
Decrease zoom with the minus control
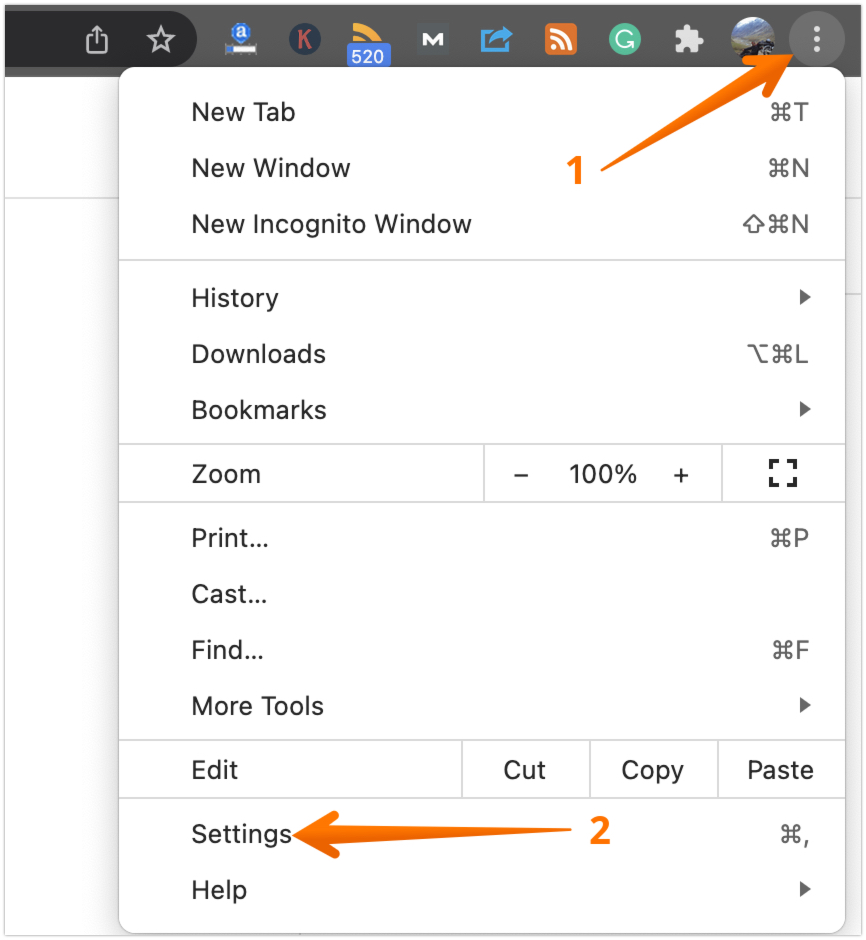pyautogui.click(x=521, y=473)
